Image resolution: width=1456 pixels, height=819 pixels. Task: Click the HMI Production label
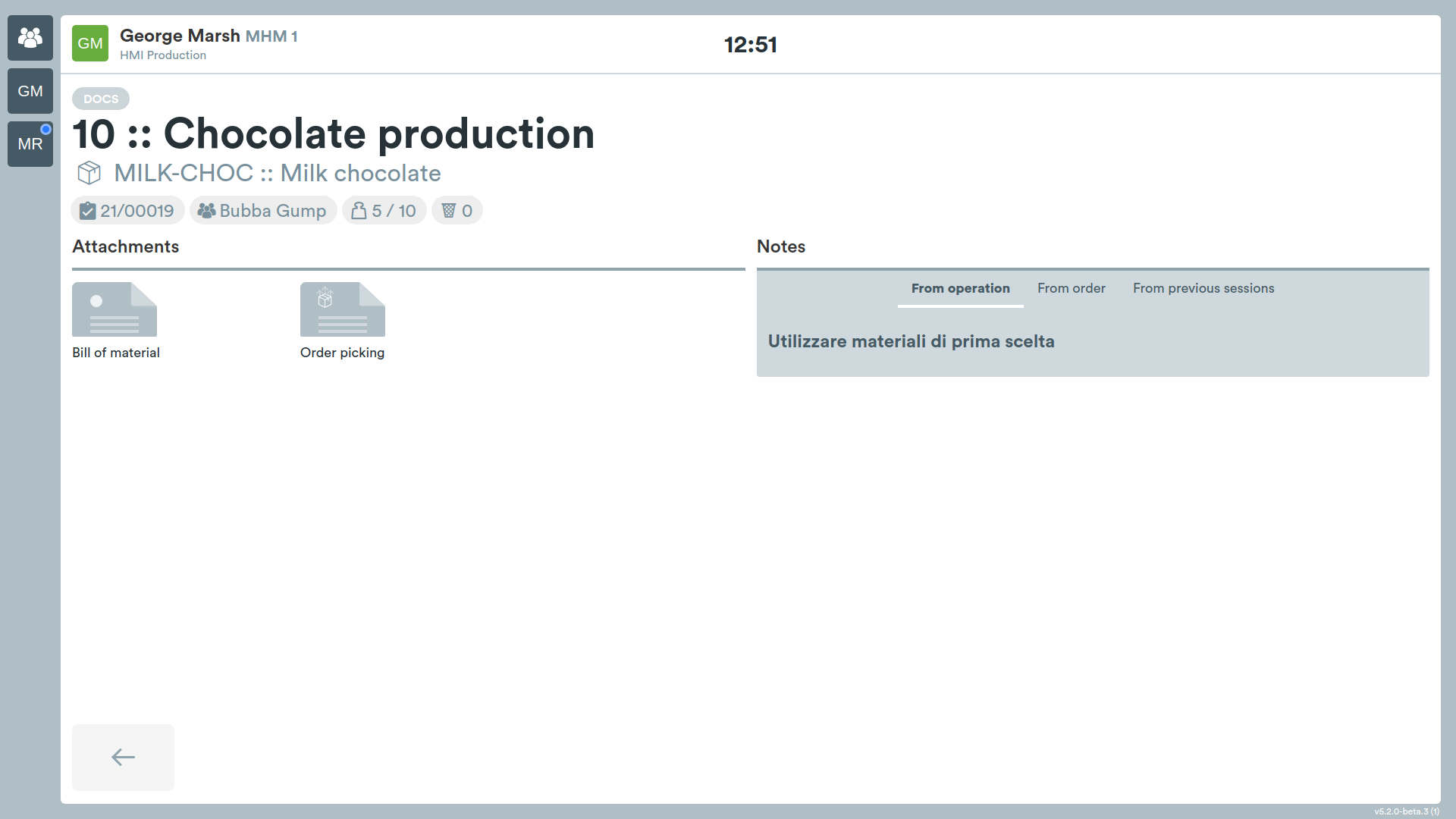pyautogui.click(x=163, y=55)
